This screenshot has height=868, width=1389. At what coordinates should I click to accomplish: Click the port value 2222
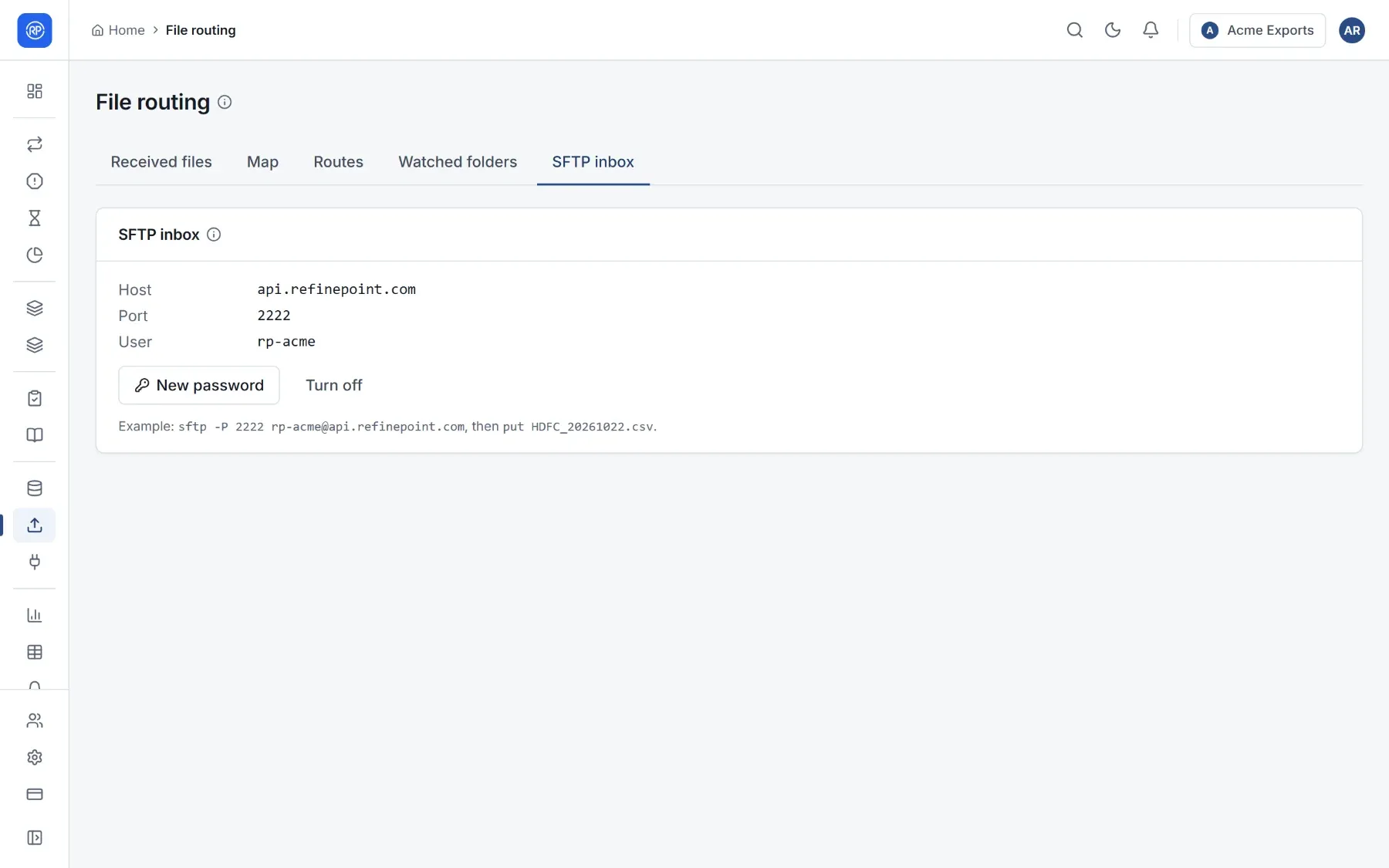click(274, 316)
